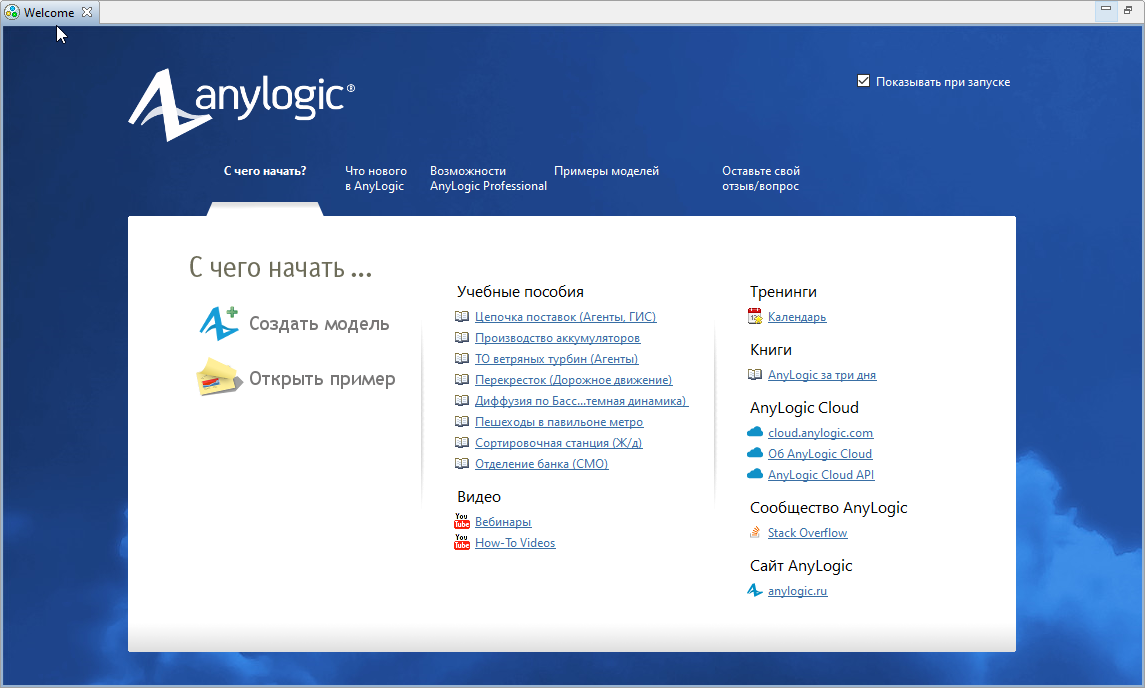Click the С чего начать ... title
The width and height of the screenshot is (1145, 688).
[280, 267]
